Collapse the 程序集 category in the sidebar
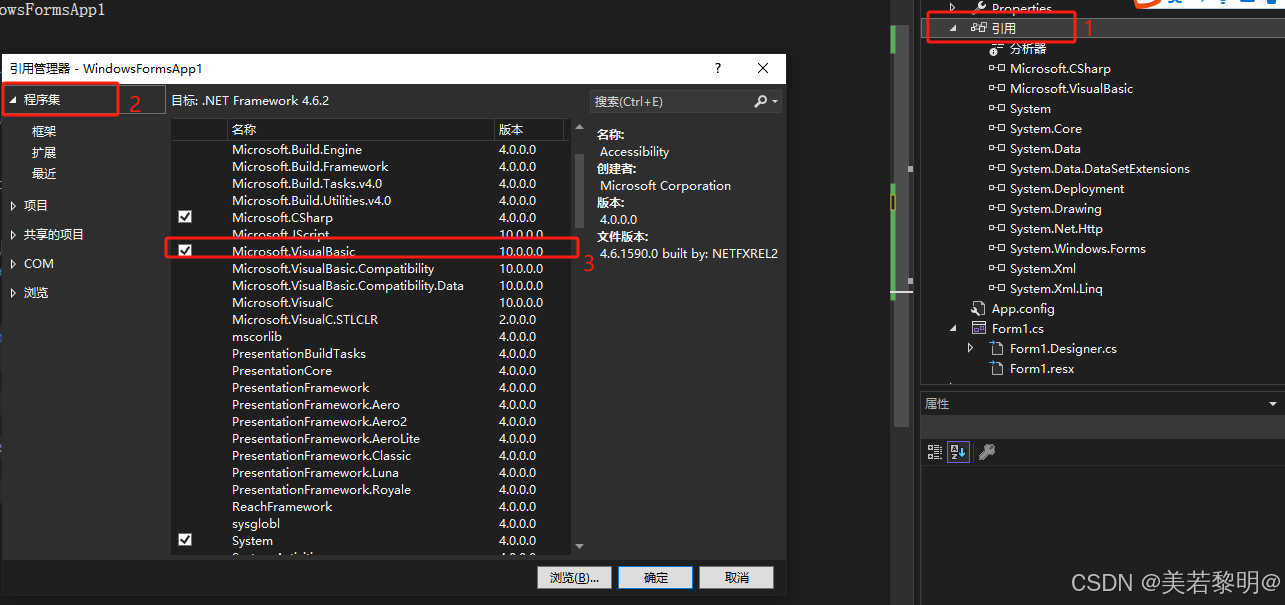This screenshot has width=1285, height=605. 12,100
